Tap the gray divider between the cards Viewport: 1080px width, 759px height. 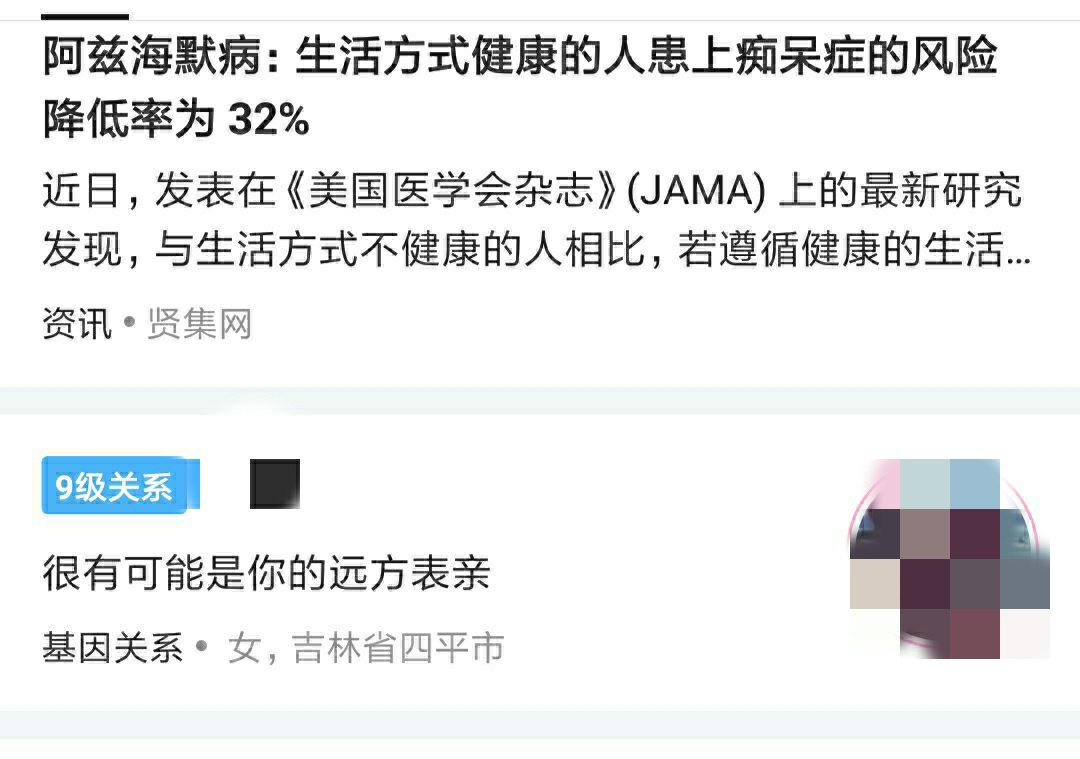click(x=540, y=401)
